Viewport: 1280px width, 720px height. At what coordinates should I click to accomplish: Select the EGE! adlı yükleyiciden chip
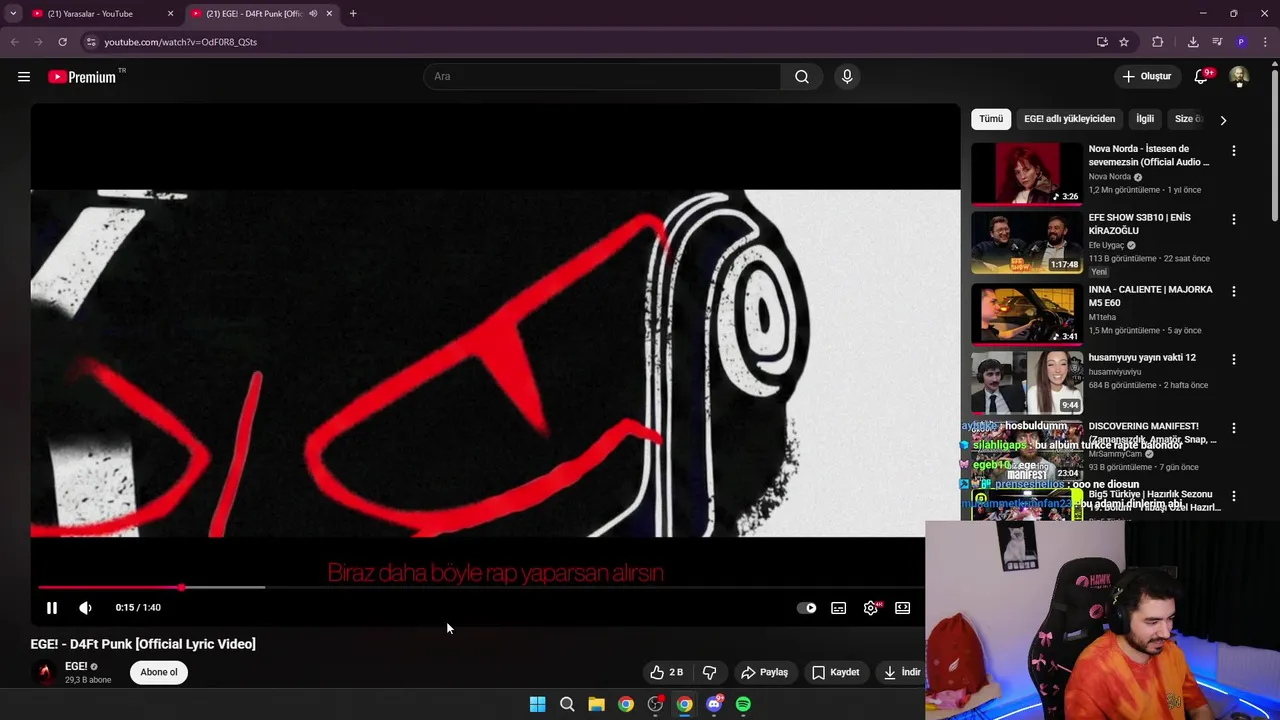1069,119
